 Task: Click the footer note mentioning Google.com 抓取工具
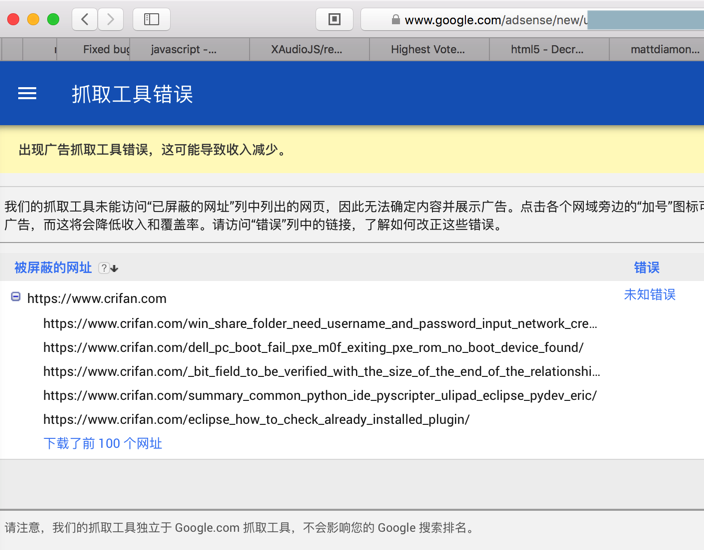coord(240,528)
